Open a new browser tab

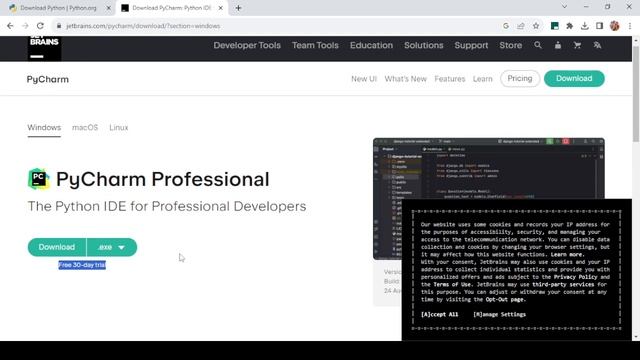(238, 8)
